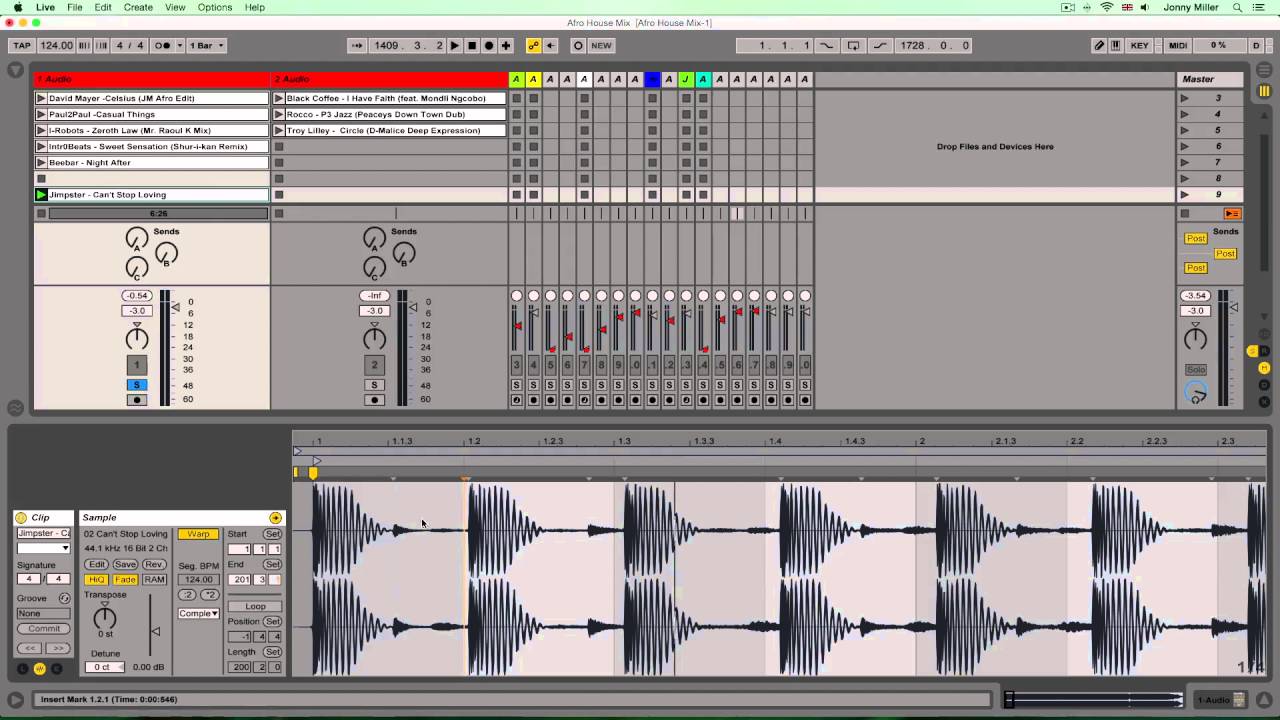Click the Master Solo cue button
The height and width of the screenshot is (720, 1280).
(1195, 370)
